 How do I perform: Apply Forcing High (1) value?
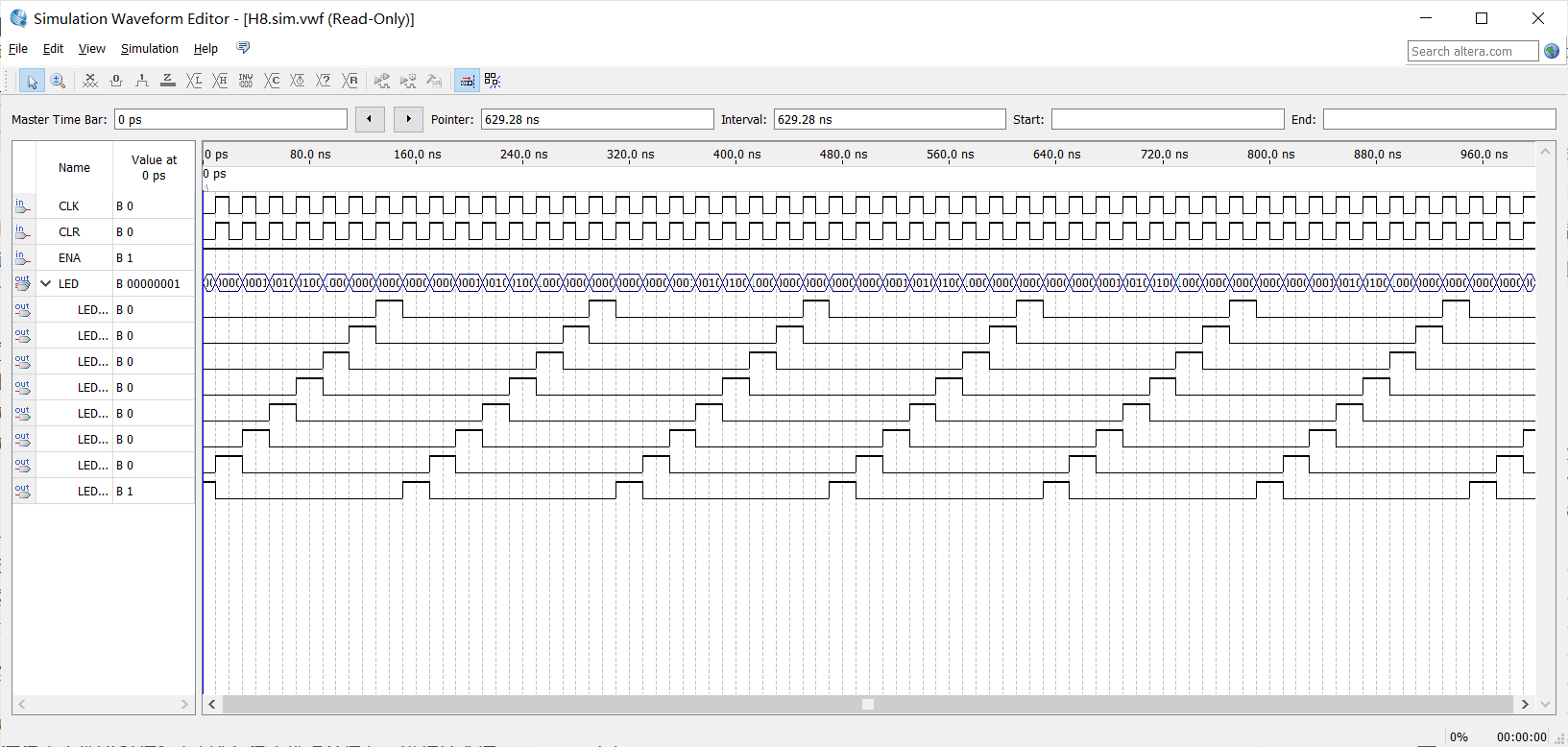(142, 81)
